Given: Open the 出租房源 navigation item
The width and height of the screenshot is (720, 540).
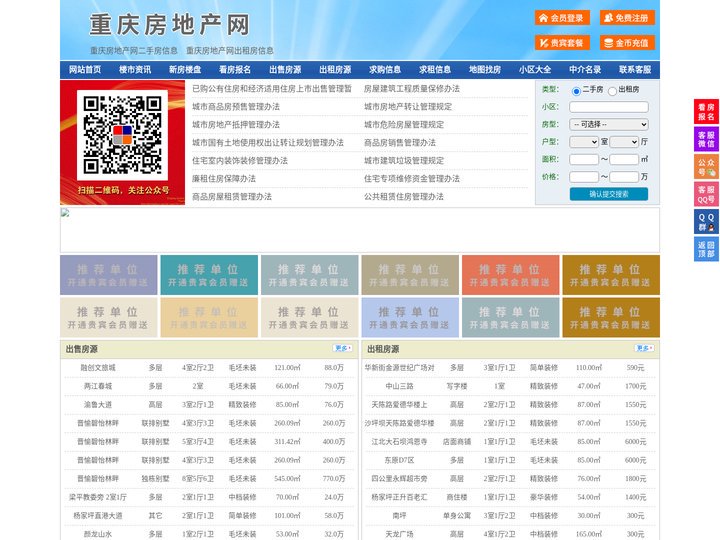Looking at the screenshot, I should point(335,70).
